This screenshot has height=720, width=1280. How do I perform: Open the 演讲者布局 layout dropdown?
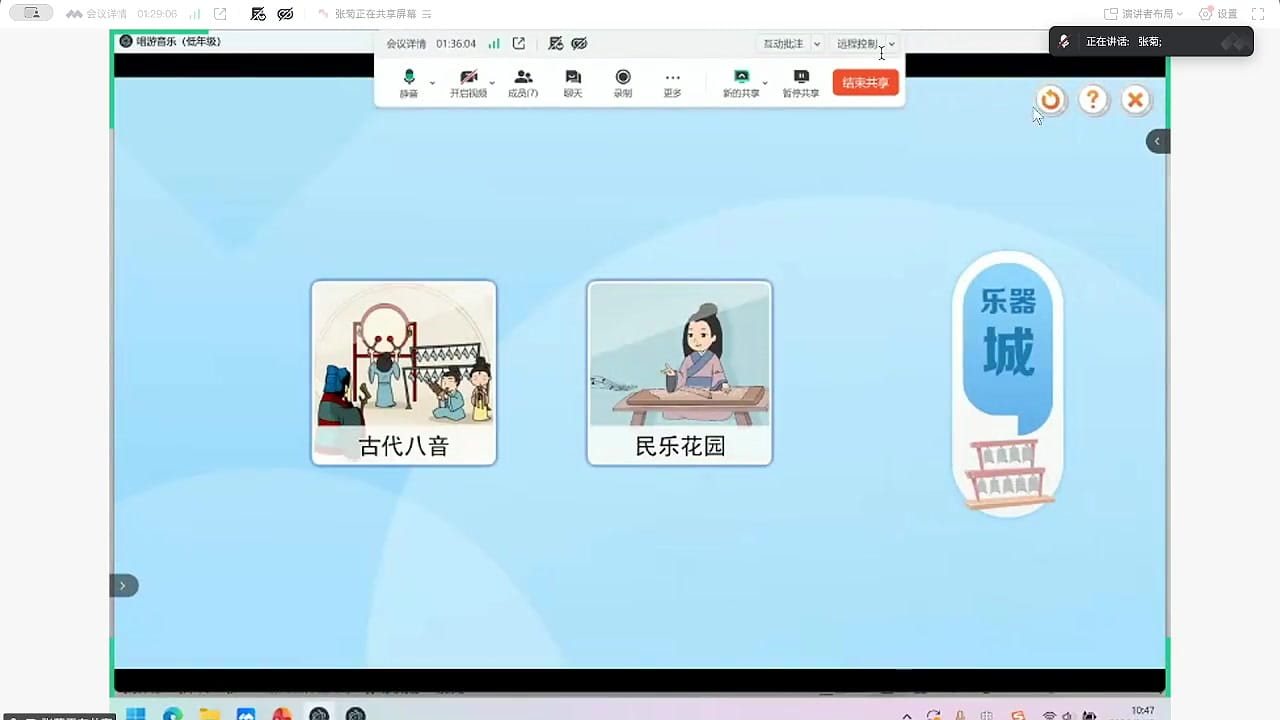tap(1143, 14)
